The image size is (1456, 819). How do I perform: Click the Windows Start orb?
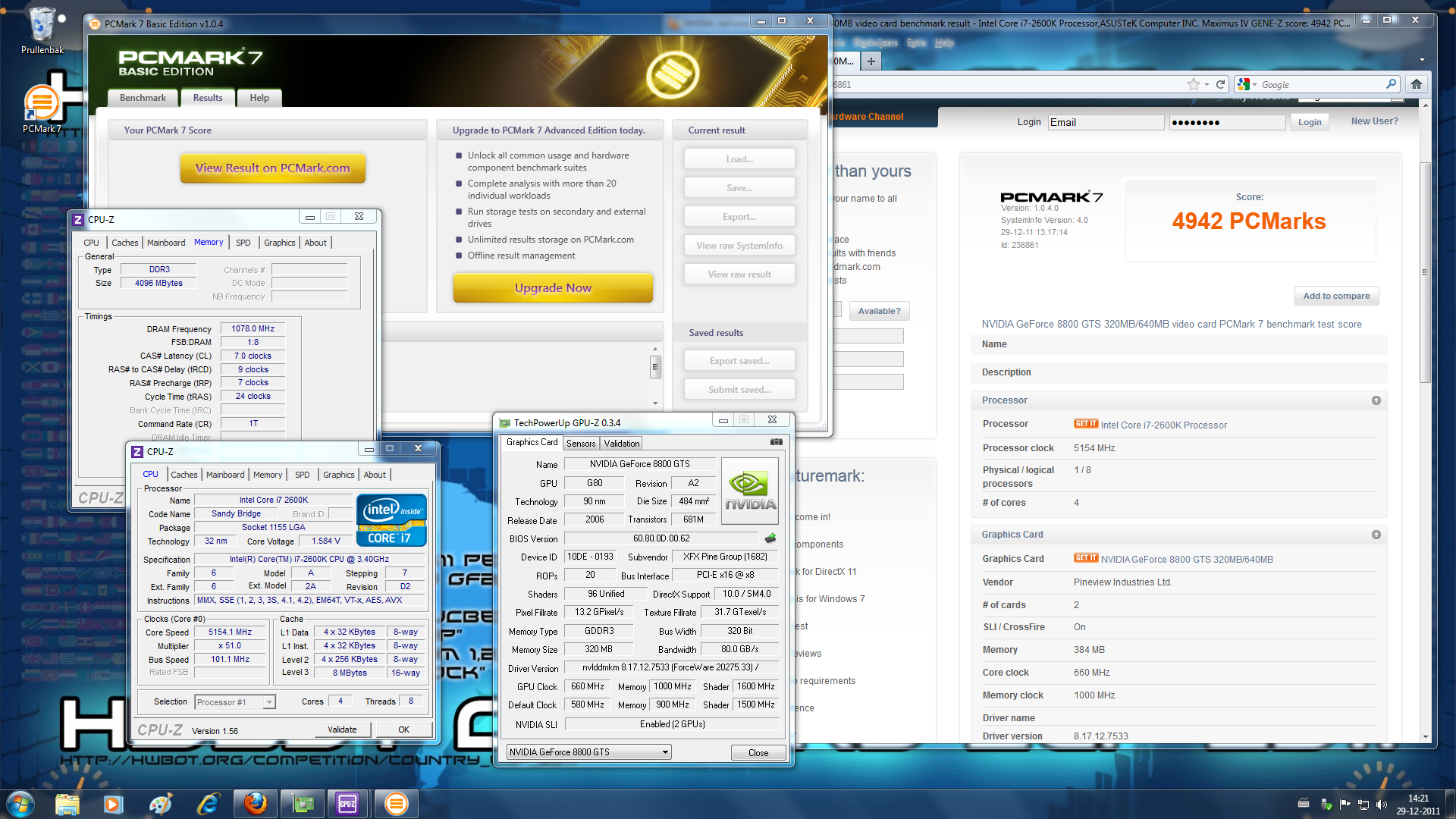click(20, 803)
